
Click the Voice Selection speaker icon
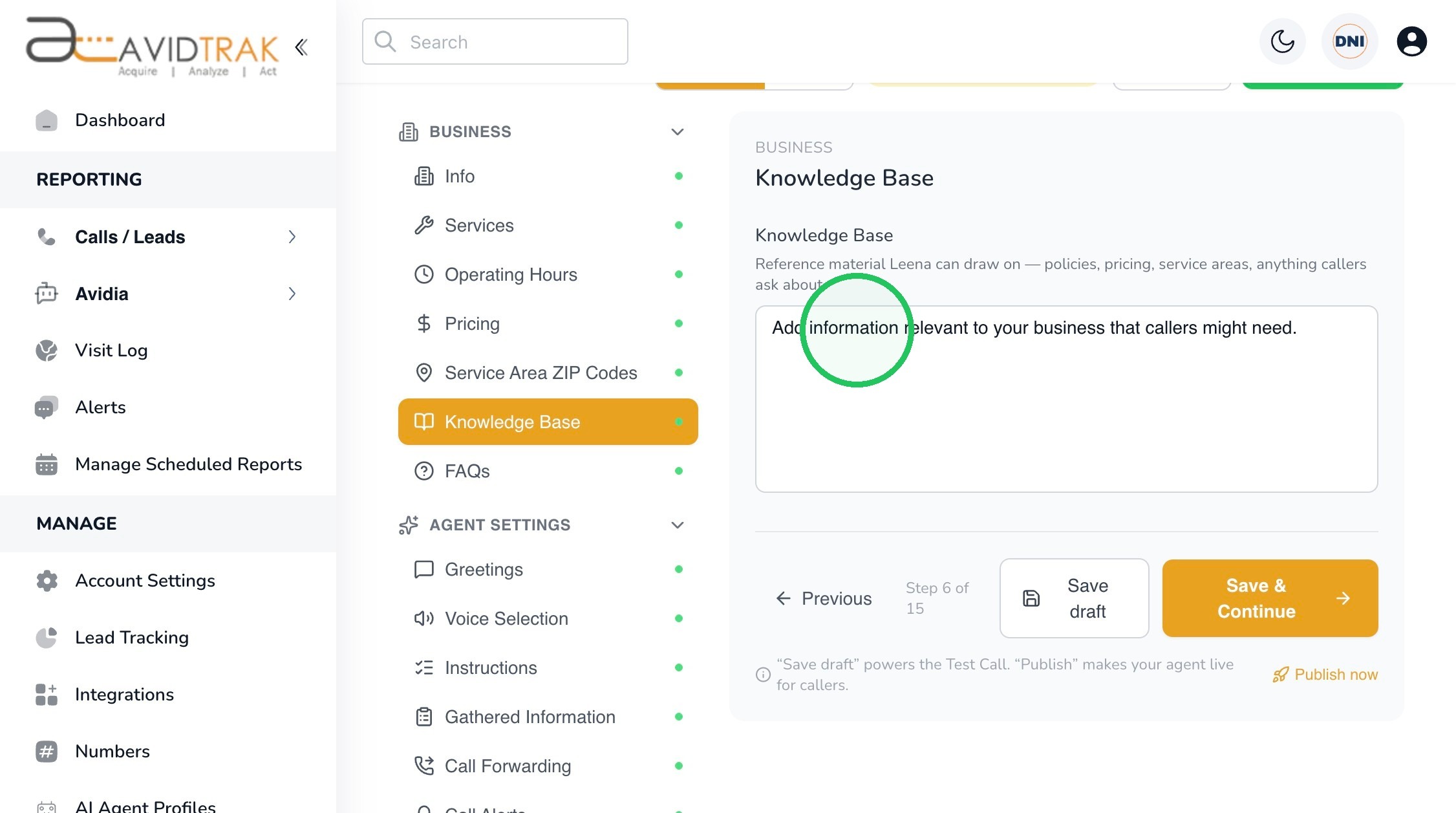coord(424,618)
